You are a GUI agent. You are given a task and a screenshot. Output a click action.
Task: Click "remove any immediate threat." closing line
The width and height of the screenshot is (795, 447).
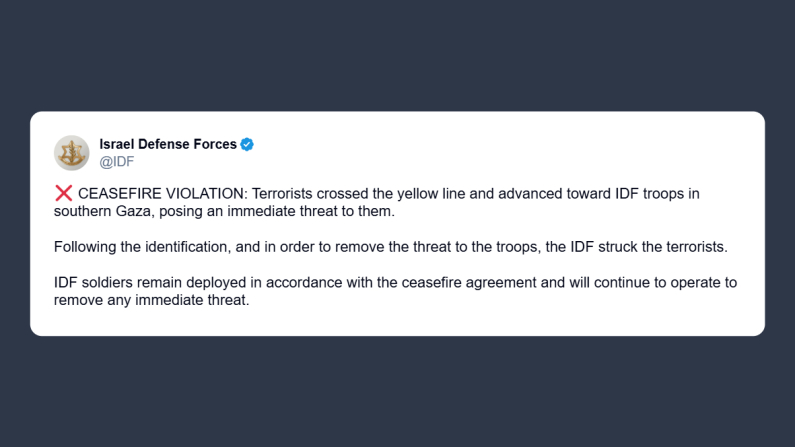click(x=151, y=299)
